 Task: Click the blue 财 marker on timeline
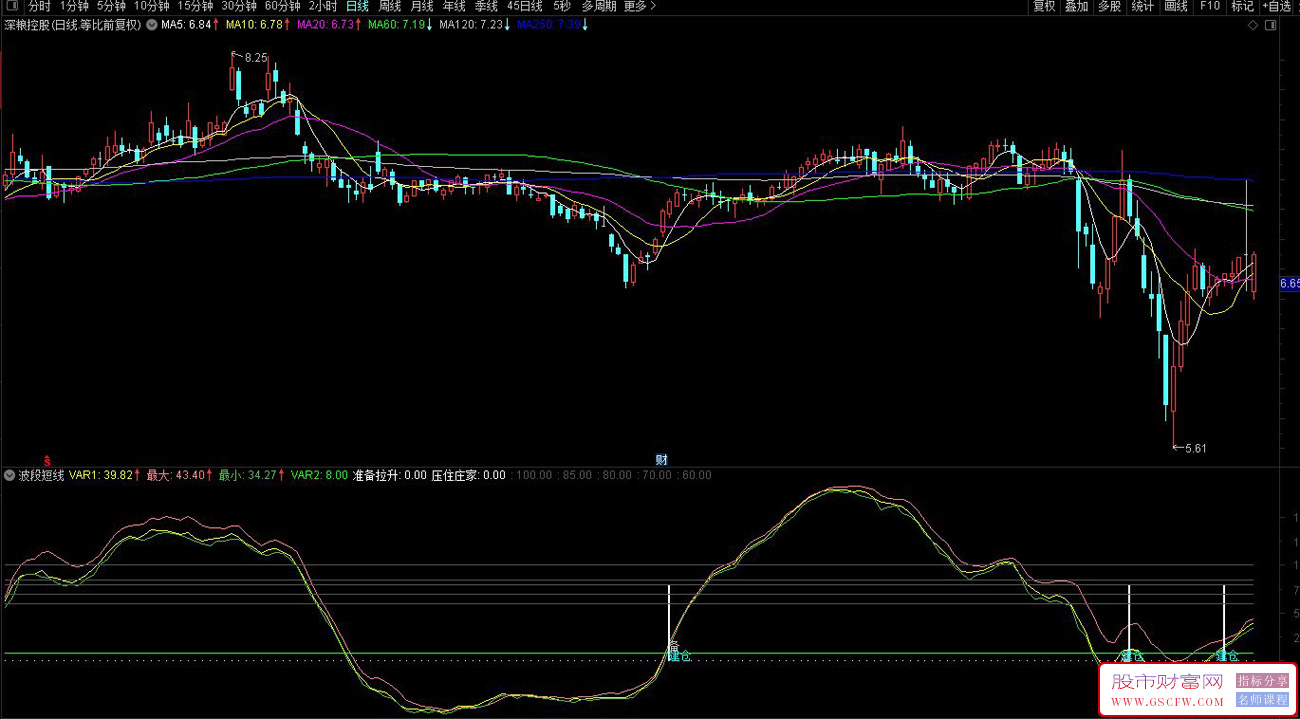(661, 459)
